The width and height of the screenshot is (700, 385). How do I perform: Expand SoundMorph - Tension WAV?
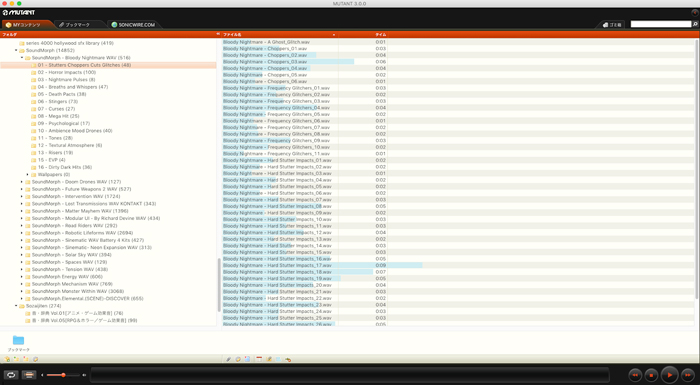[x=22, y=269]
